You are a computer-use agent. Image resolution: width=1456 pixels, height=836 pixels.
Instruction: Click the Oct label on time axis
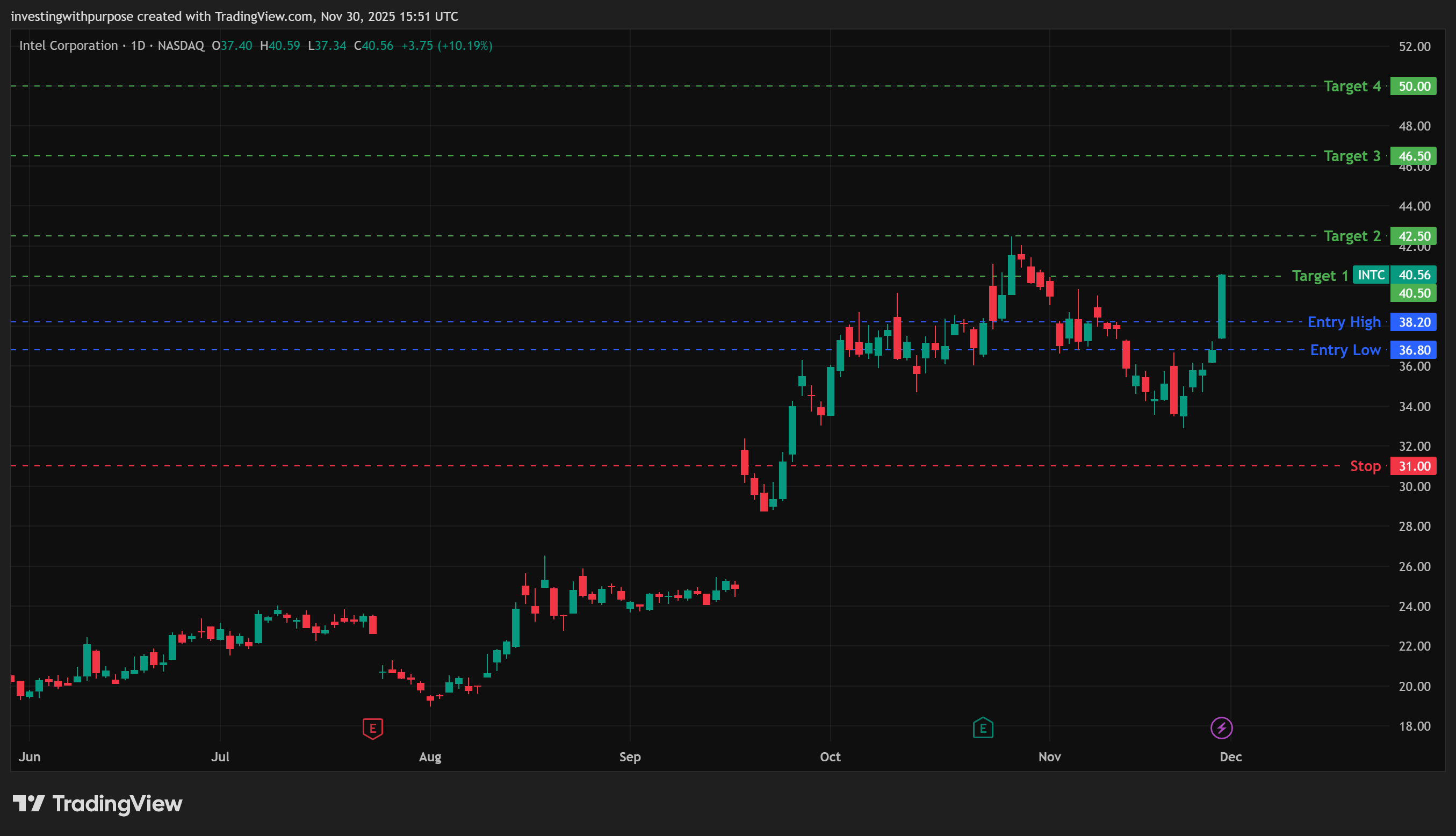pos(830,757)
